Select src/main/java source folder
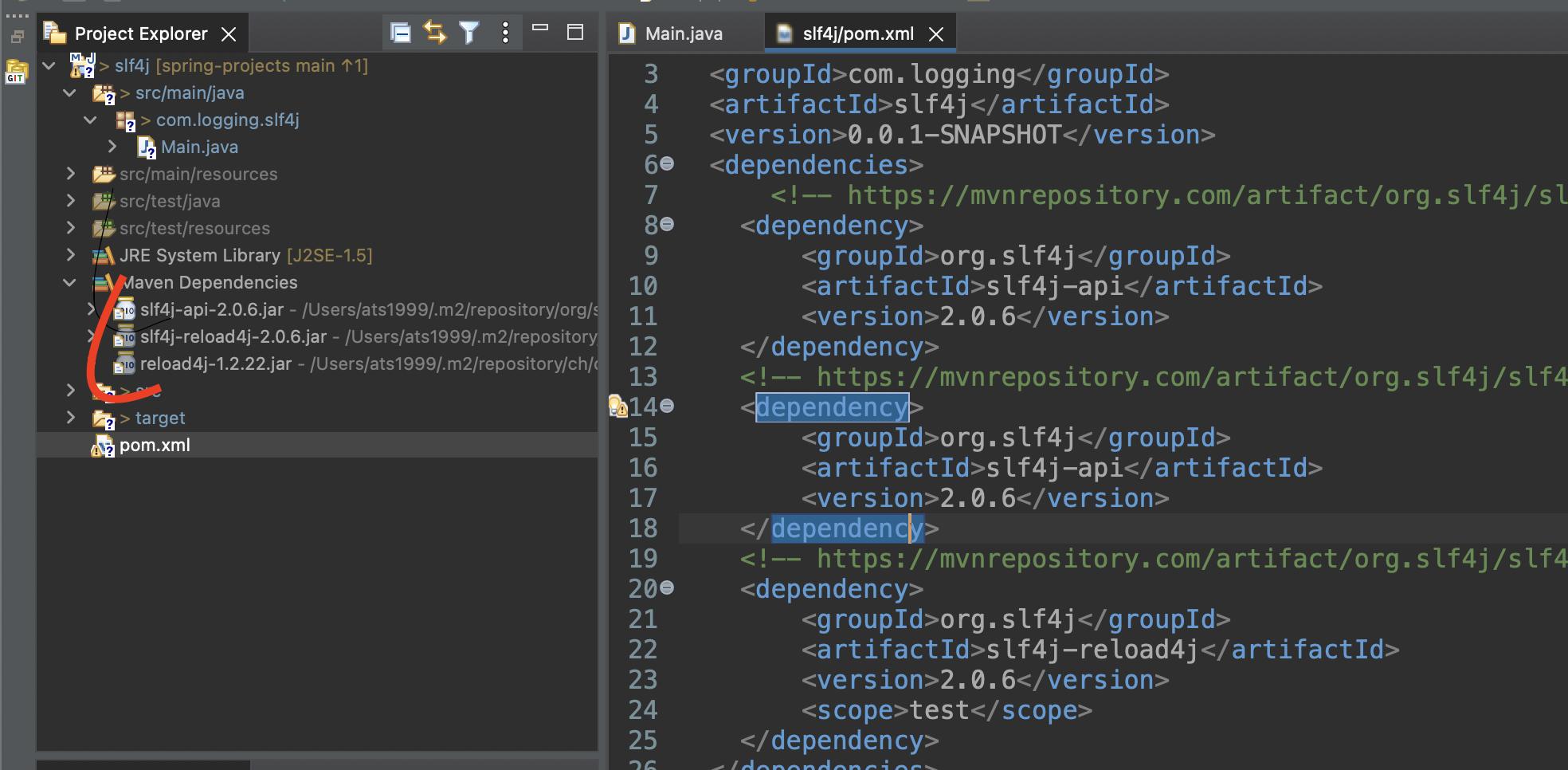The image size is (1568, 770). (190, 93)
